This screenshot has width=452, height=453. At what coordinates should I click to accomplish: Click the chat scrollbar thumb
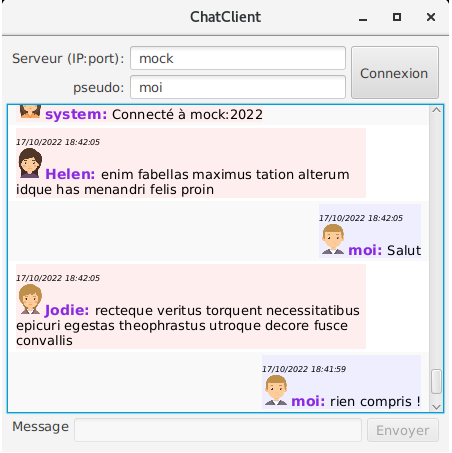pos(436,382)
